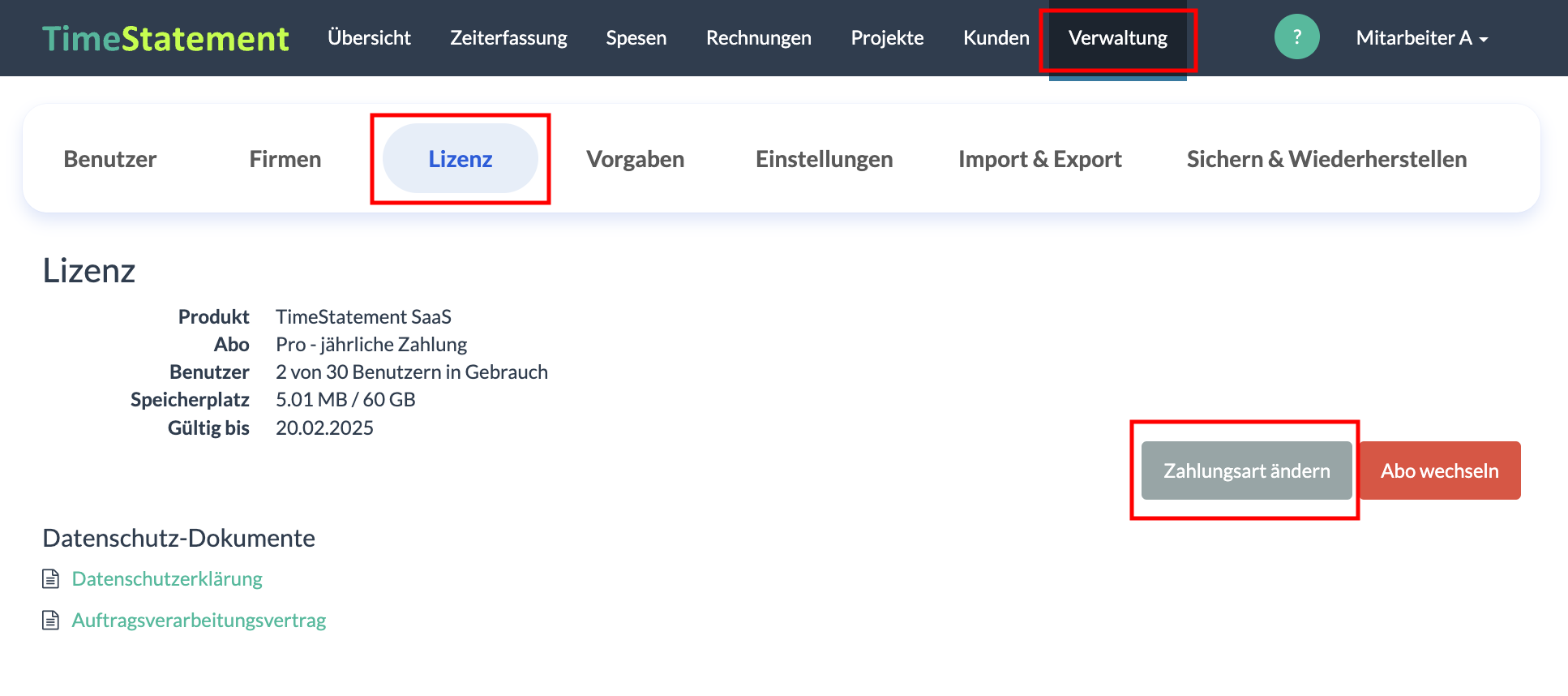Open the Datenschutzerklärung link
The width and height of the screenshot is (1568, 696).
(167, 578)
